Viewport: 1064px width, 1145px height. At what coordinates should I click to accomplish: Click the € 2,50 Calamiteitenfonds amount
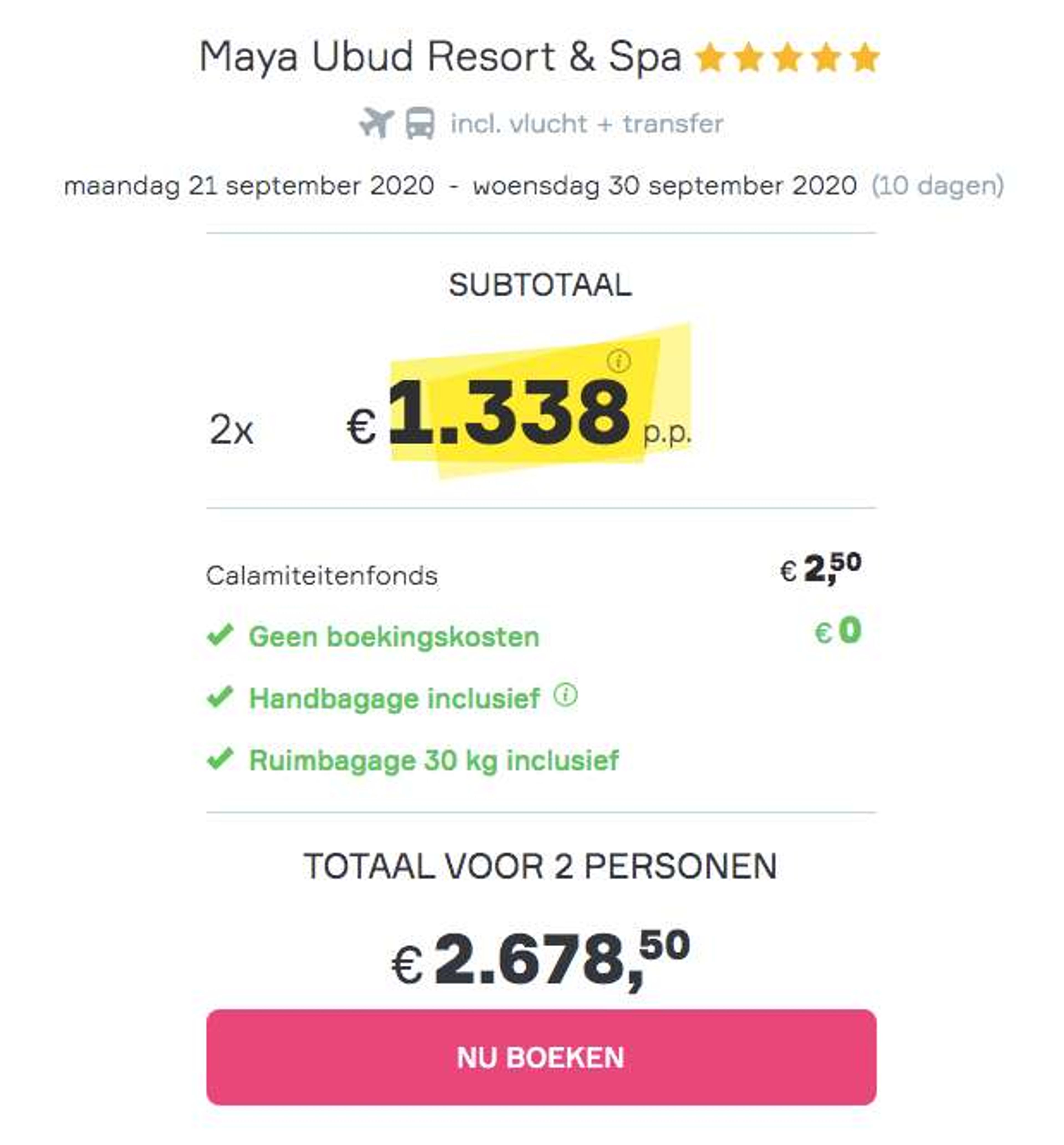click(820, 569)
